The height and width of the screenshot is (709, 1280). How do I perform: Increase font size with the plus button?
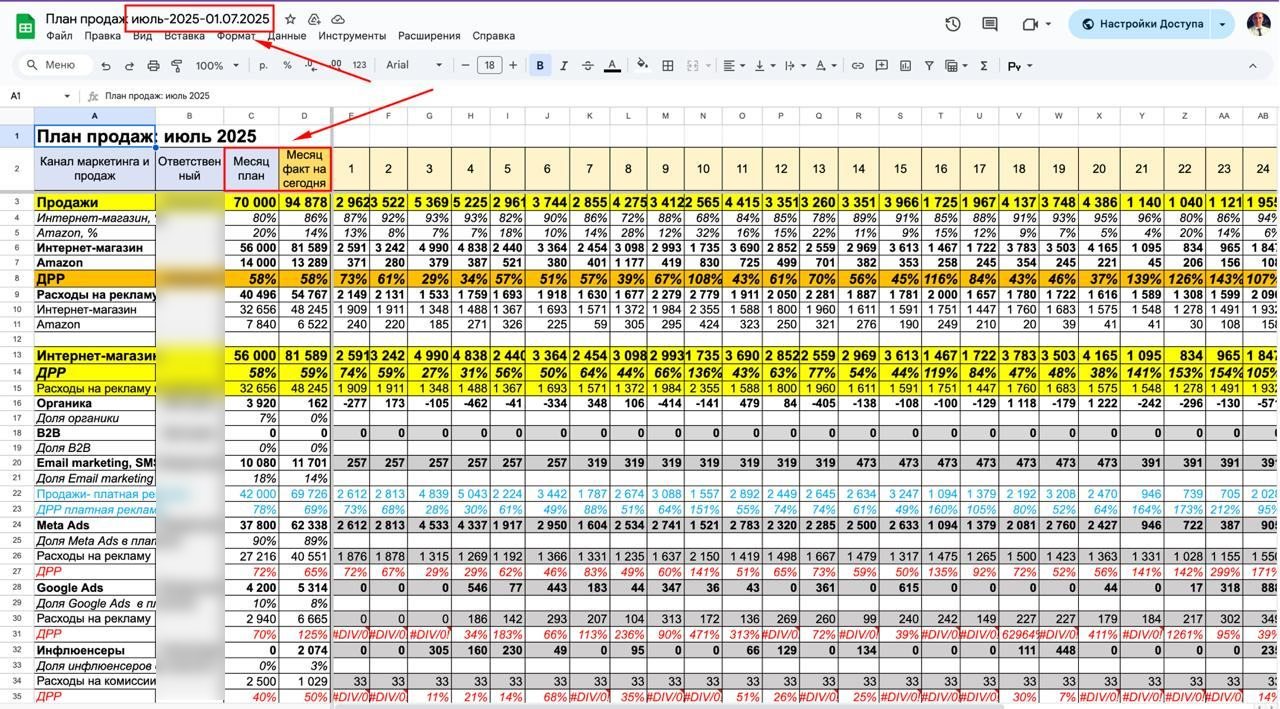coord(513,66)
